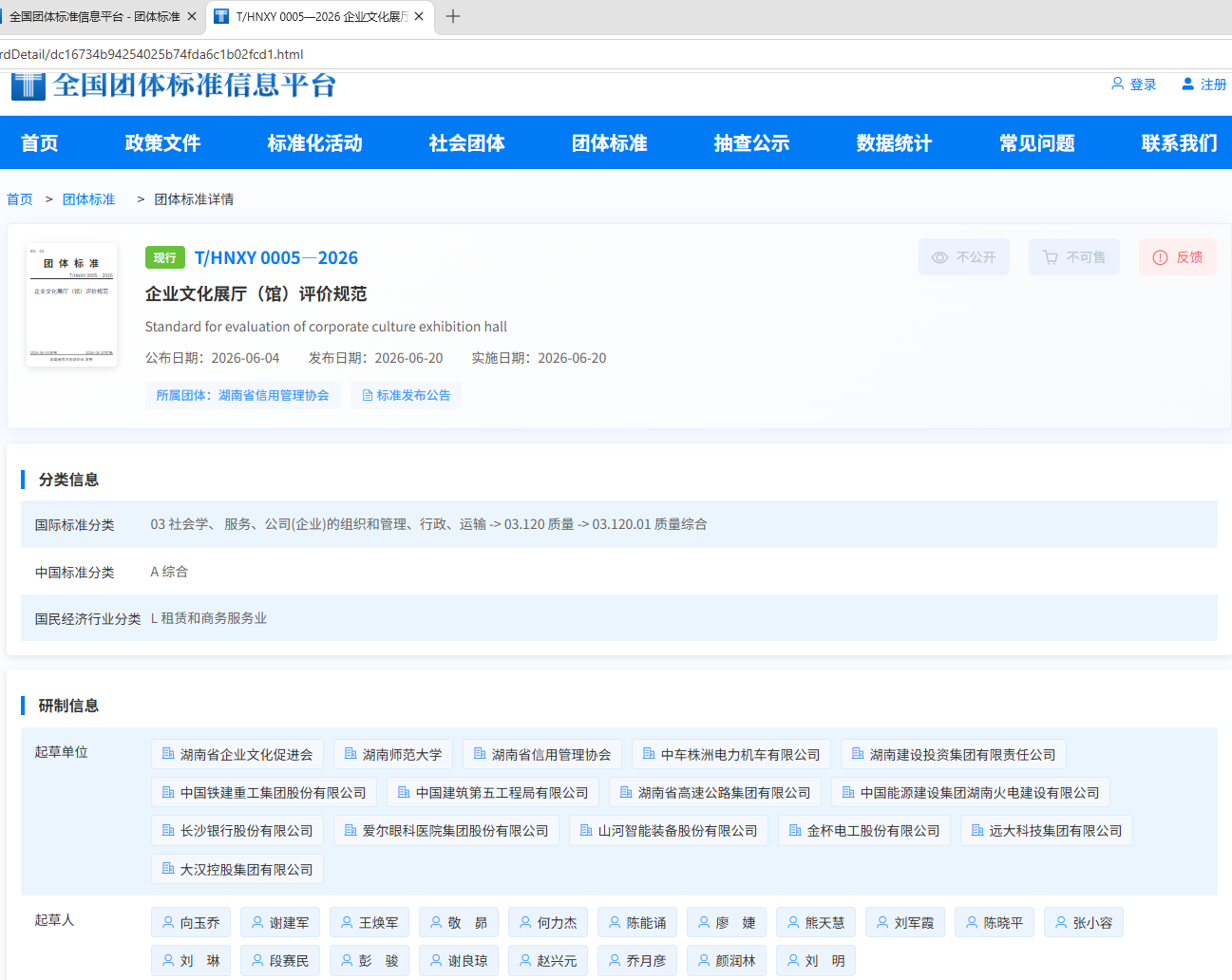Click the 注册 link
Screen dimensions: 1232x980
click(1213, 85)
